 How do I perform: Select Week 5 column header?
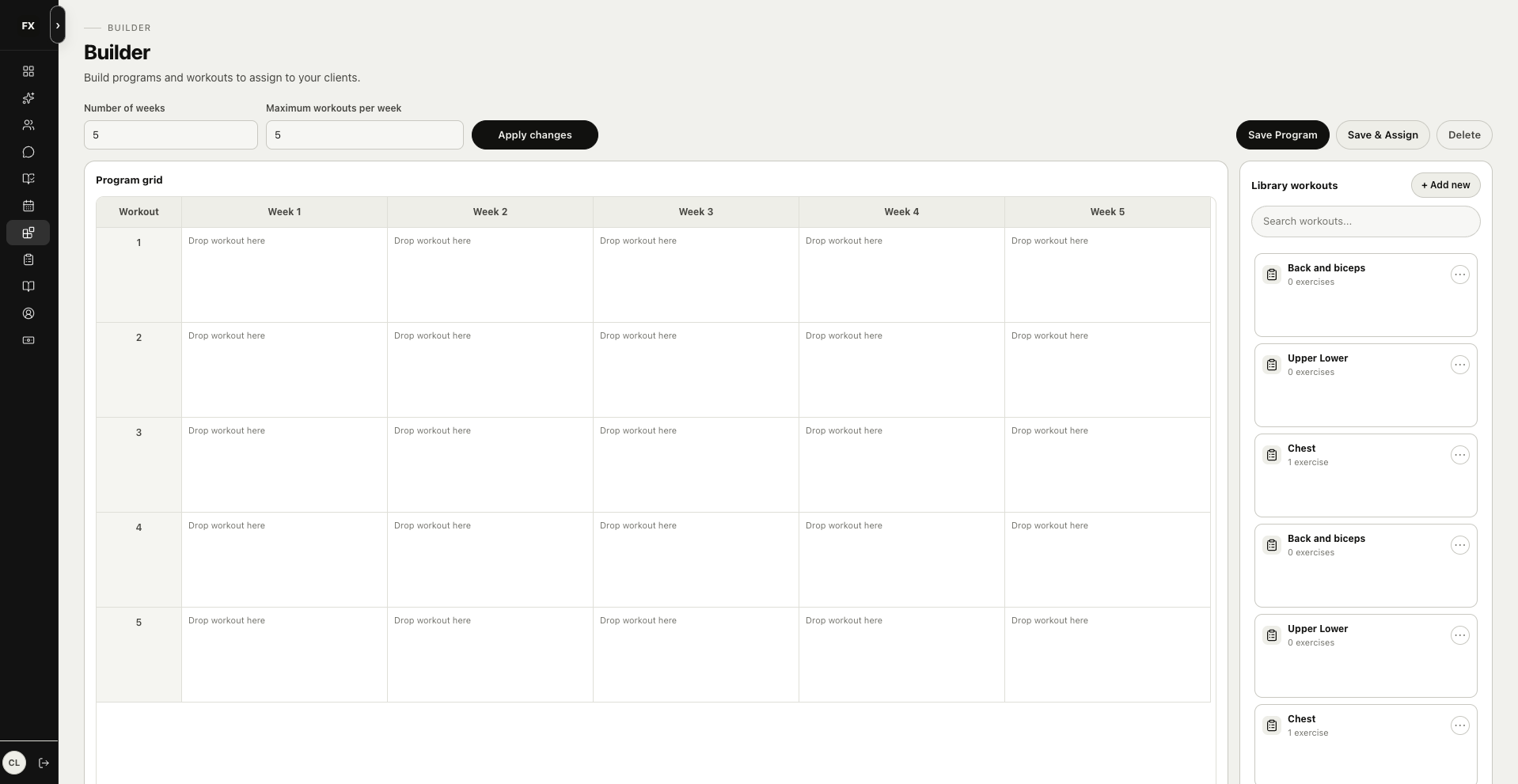point(1107,212)
